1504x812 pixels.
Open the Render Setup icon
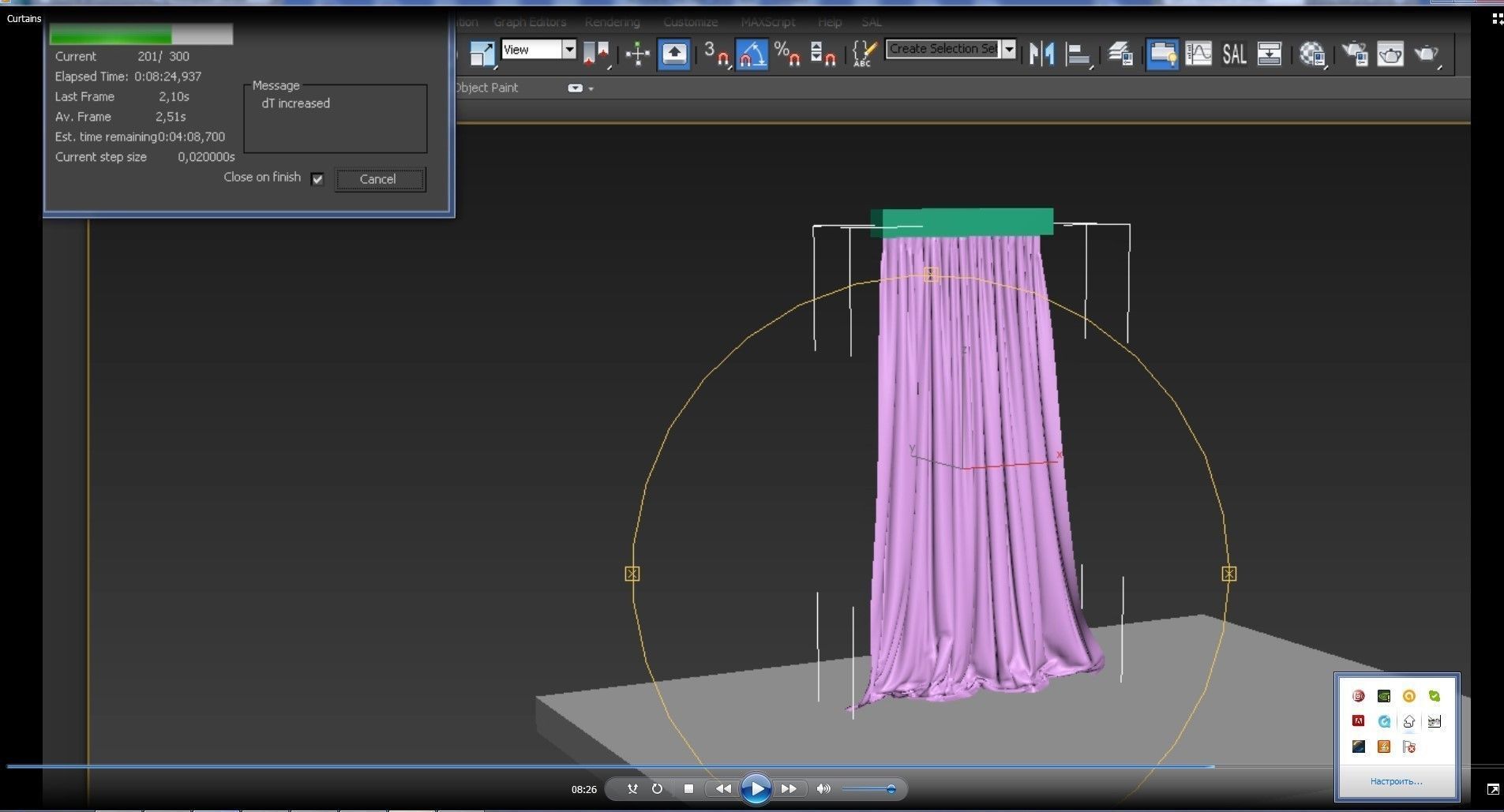(1355, 54)
